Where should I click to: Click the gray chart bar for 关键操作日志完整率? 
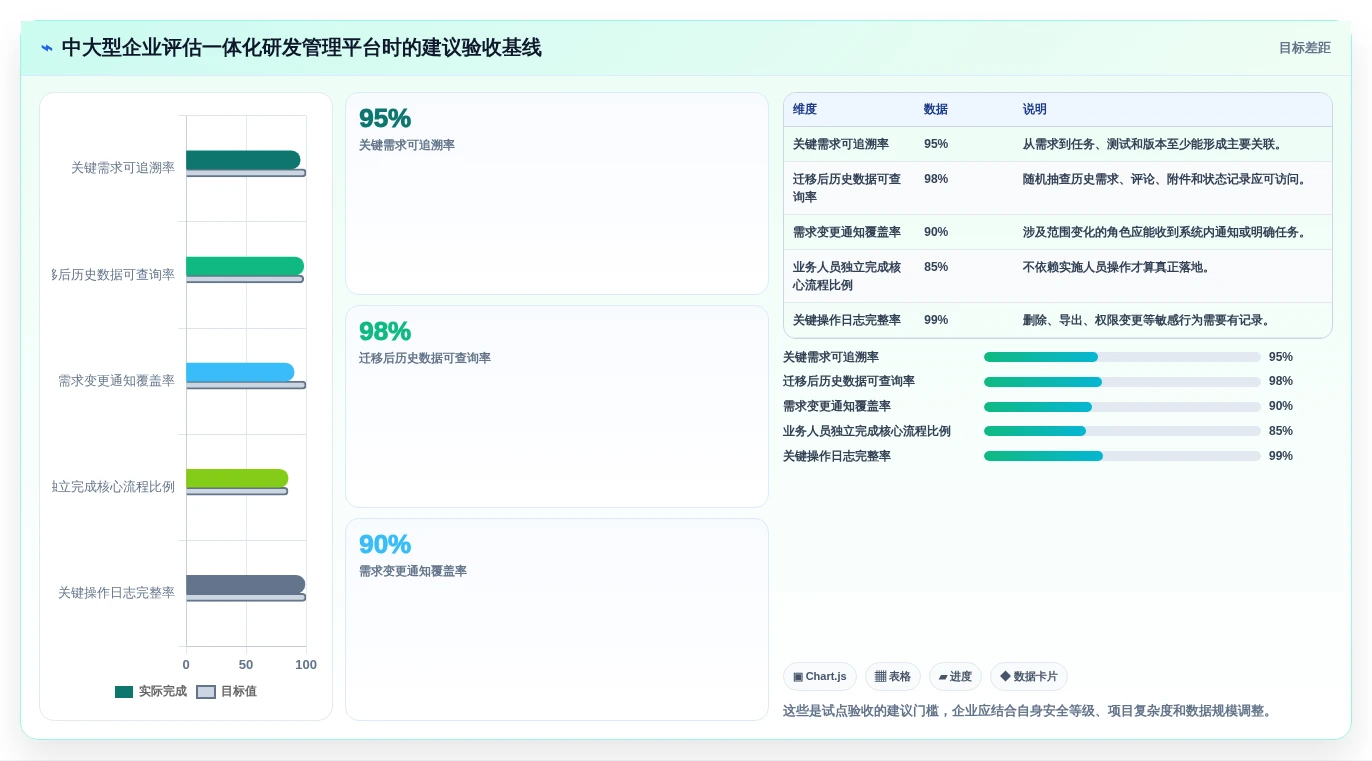point(245,585)
